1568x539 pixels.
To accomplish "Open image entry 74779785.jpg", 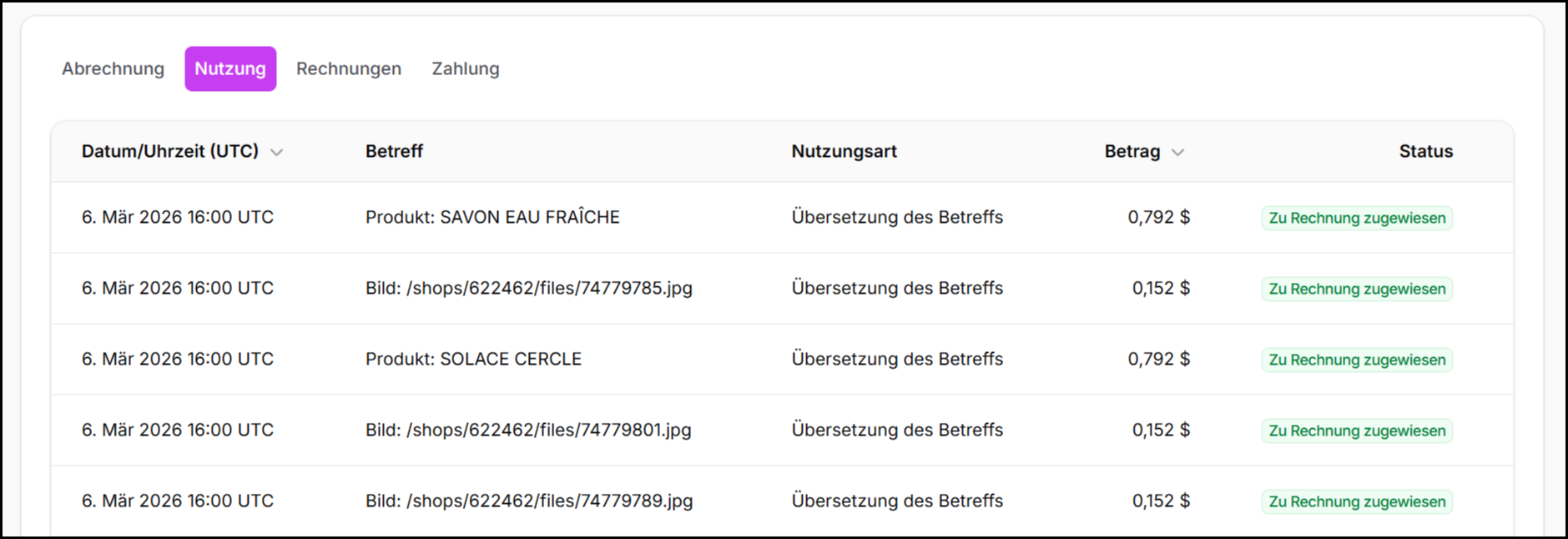I will [x=528, y=288].
